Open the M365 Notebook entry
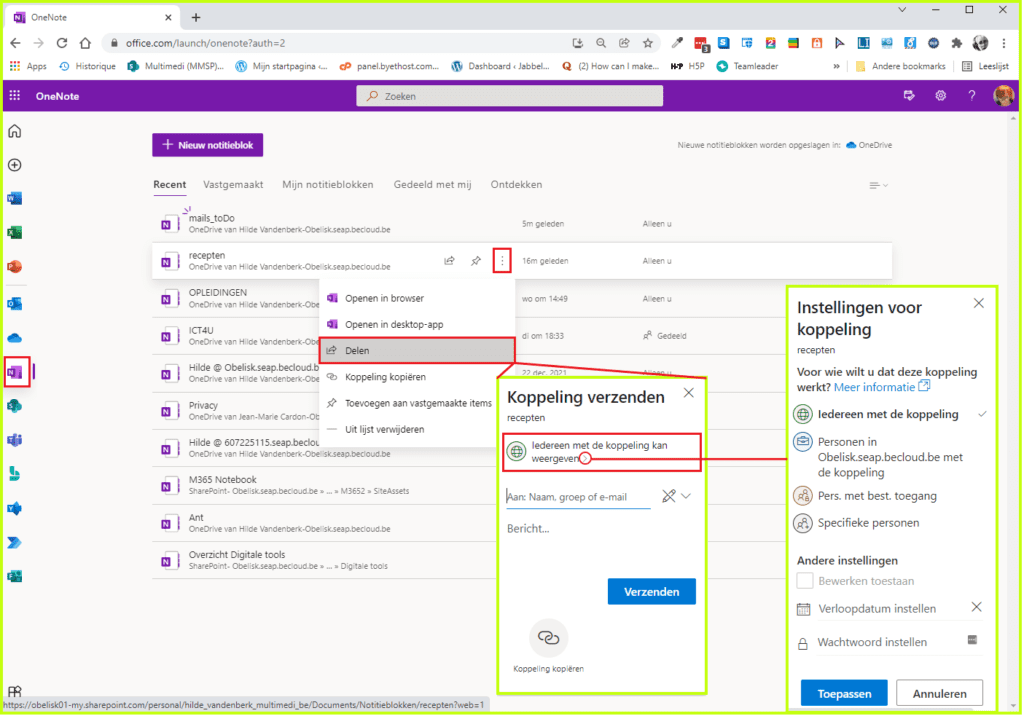The image size is (1024, 716). point(223,480)
